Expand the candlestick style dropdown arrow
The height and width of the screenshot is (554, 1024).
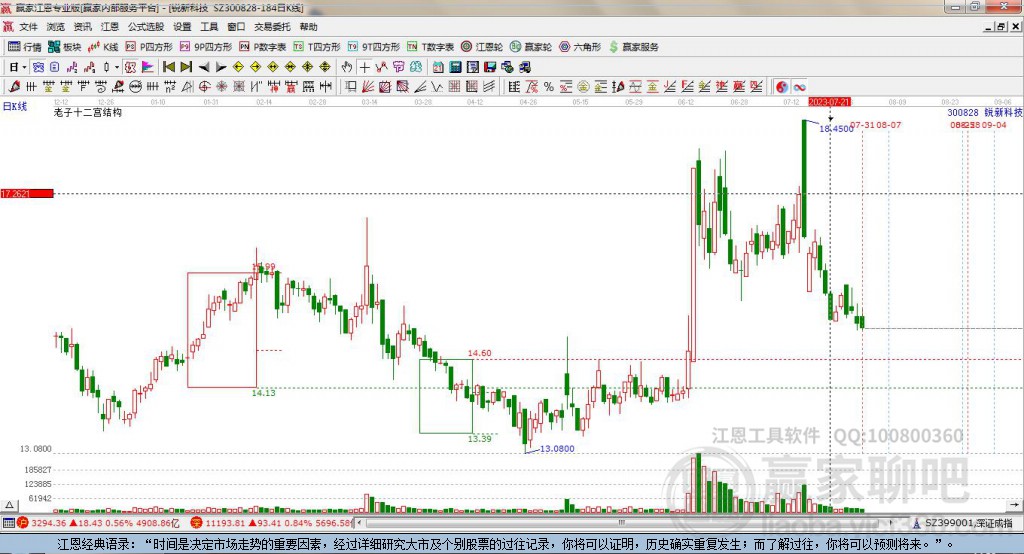[x=117, y=67]
